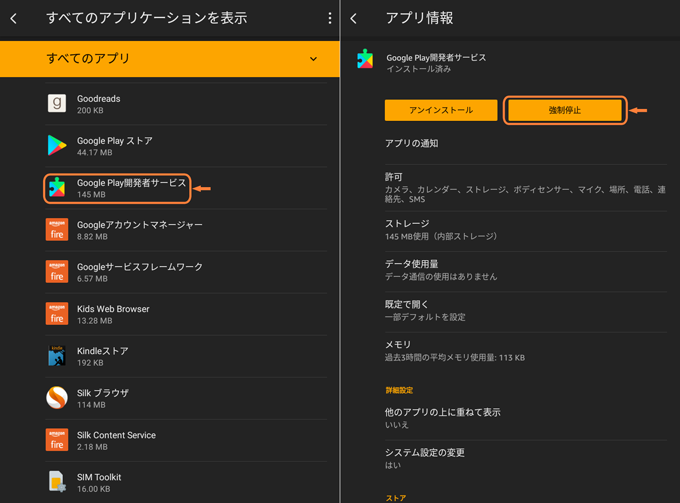Click データ通信の使用はありません text
The height and width of the screenshot is (503, 680).
pyautogui.click(x=441, y=277)
